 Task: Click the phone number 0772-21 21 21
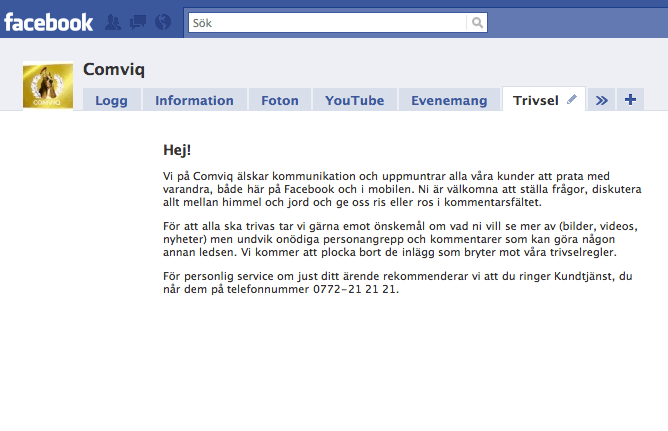coord(357,289)
